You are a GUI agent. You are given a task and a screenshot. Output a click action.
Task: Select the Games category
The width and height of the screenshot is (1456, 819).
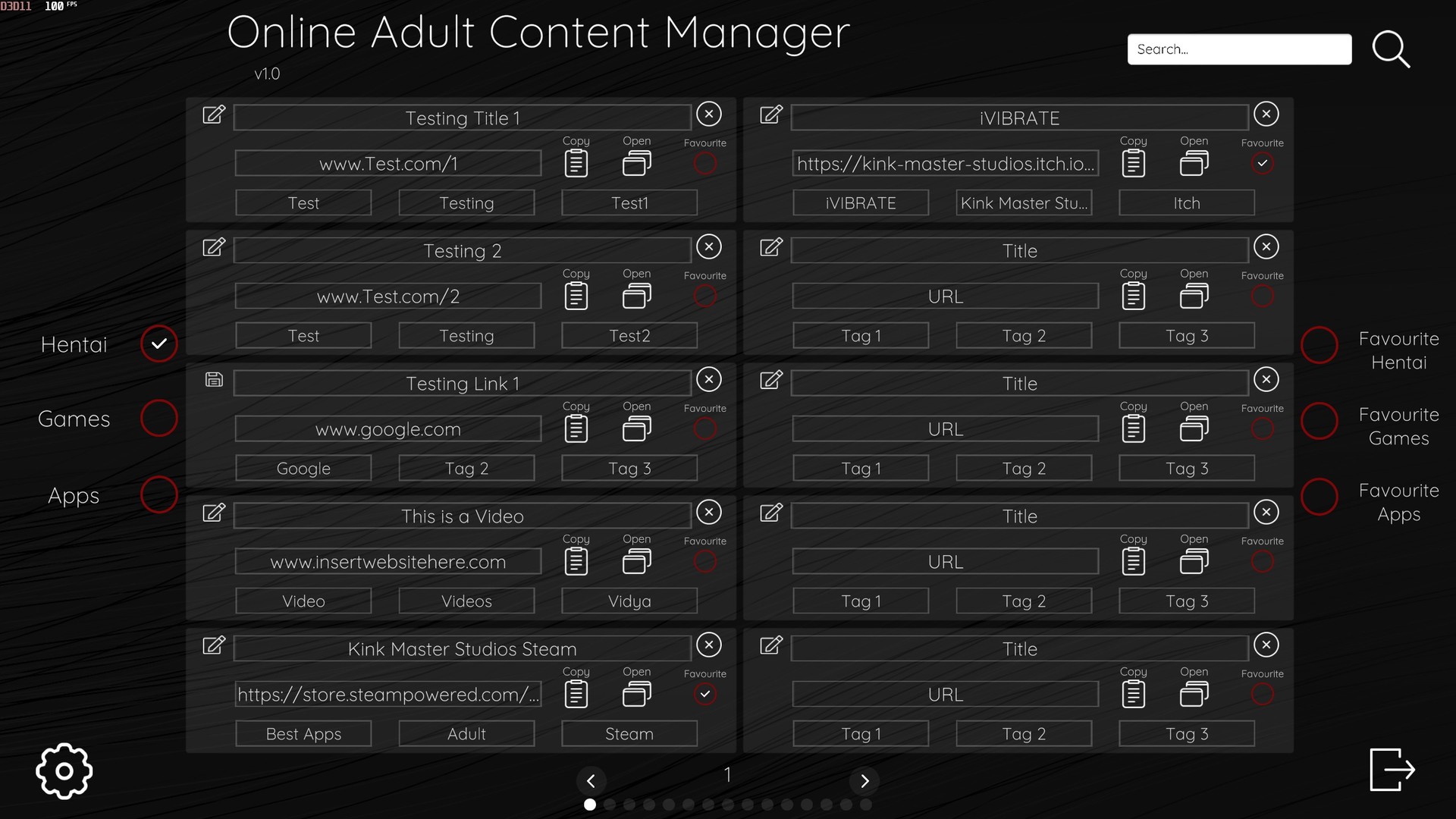(x=158, y=418)
